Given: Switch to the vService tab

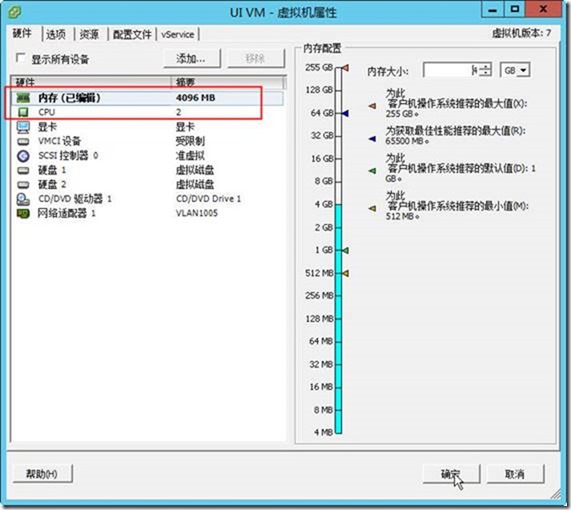Looking at the screenshot, I should [178, 34].
